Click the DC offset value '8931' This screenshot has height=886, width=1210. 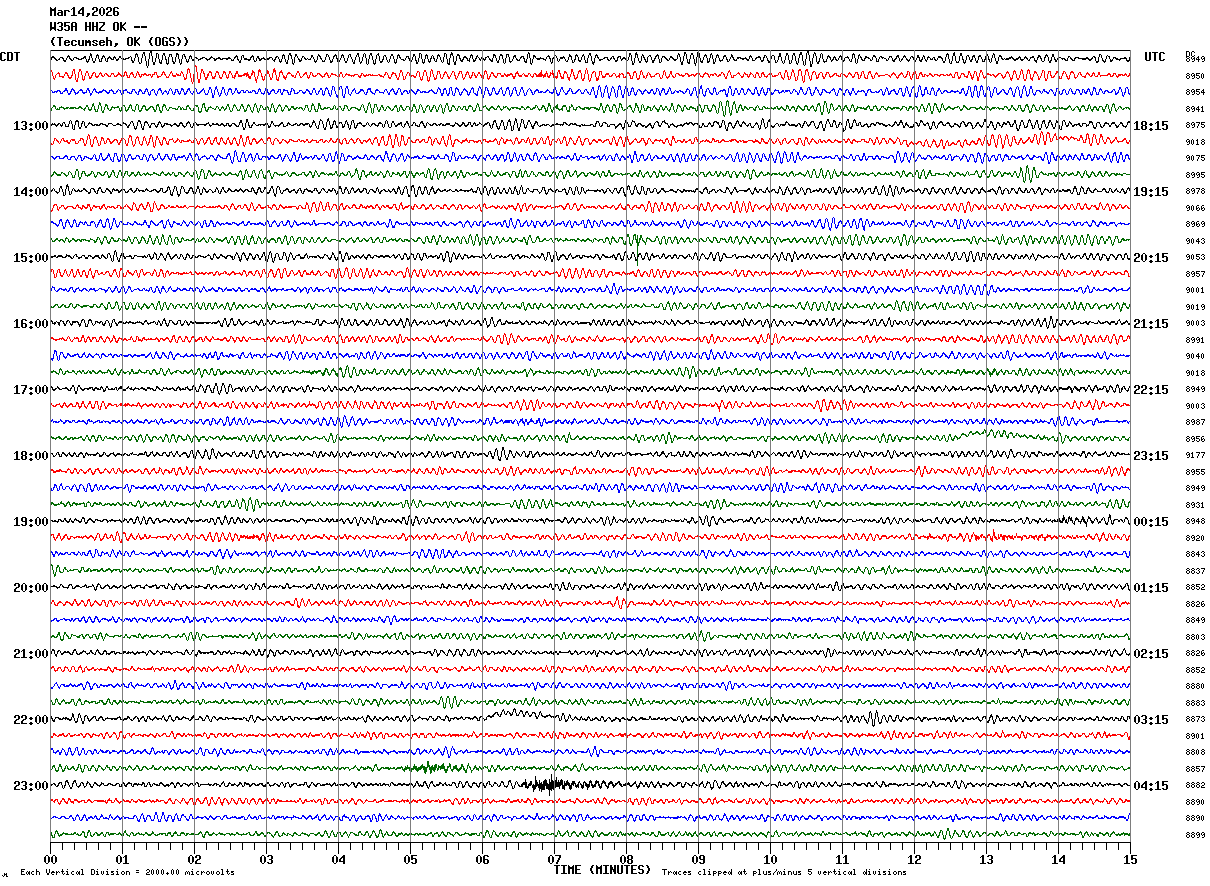(1195, 505)
